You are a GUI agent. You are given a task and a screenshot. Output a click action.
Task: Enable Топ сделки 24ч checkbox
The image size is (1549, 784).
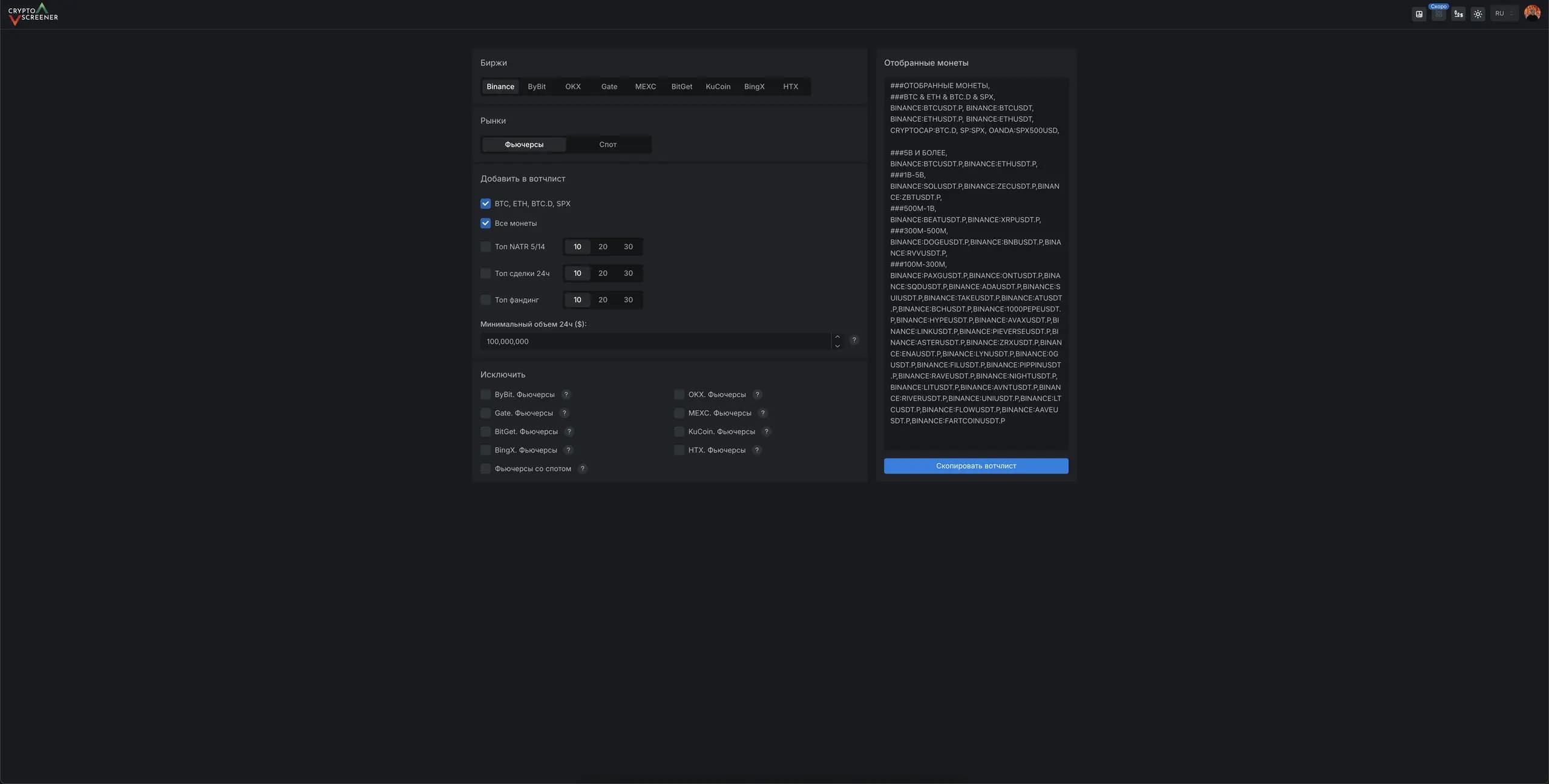[x=485, y=273]
